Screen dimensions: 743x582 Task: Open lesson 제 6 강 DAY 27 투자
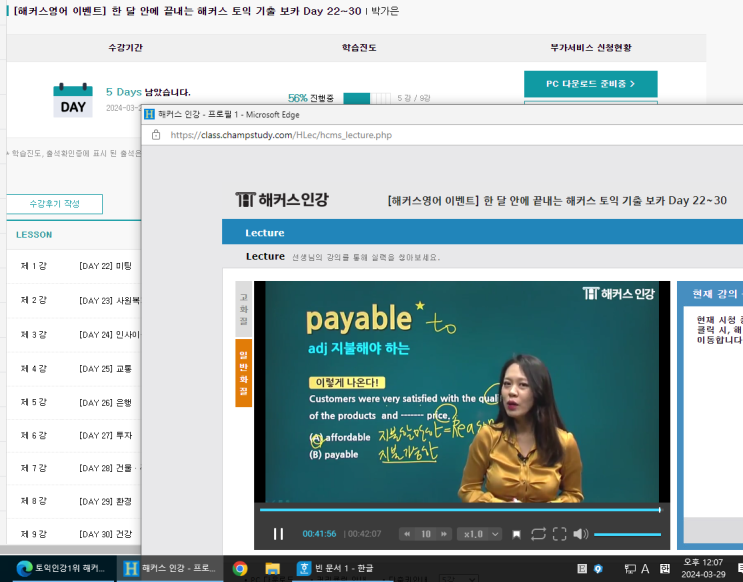[75, 435]
